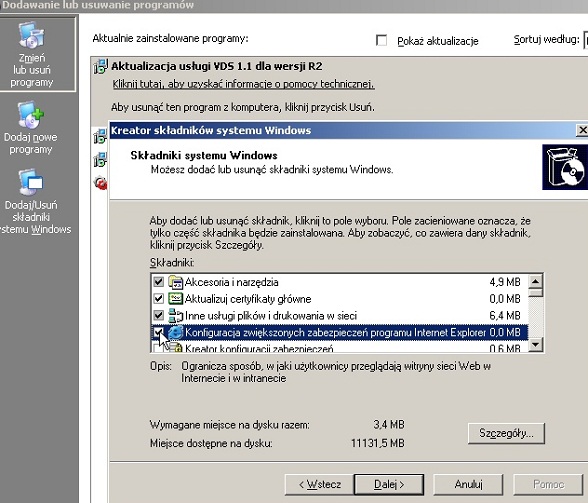Toggle the Internet Explorer enhanced security checkbox
Image resolution: width=588 pixels, height=503 pixels.
point(159,332)
